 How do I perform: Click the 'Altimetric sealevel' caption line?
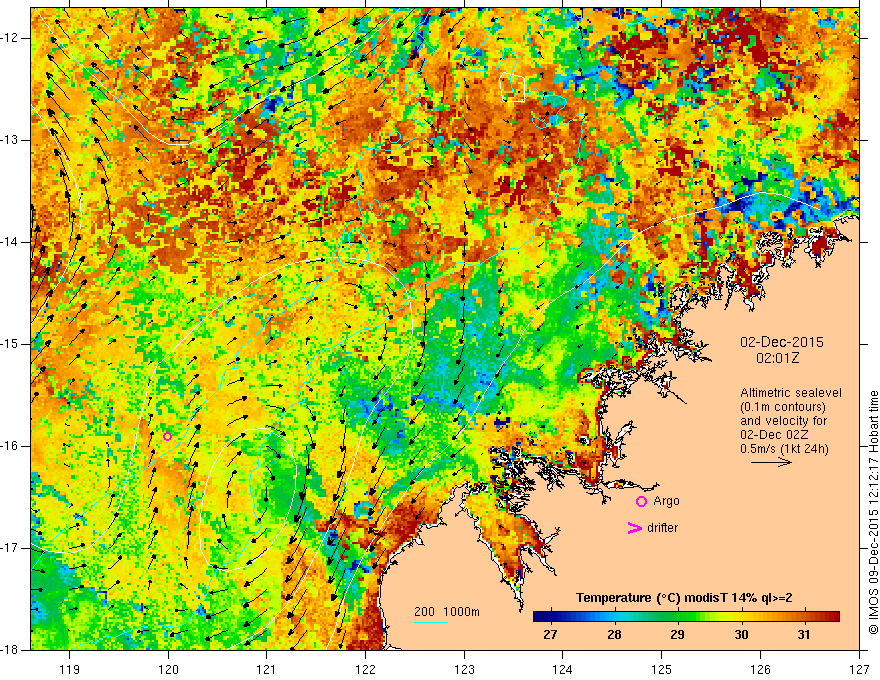(791, 393)
